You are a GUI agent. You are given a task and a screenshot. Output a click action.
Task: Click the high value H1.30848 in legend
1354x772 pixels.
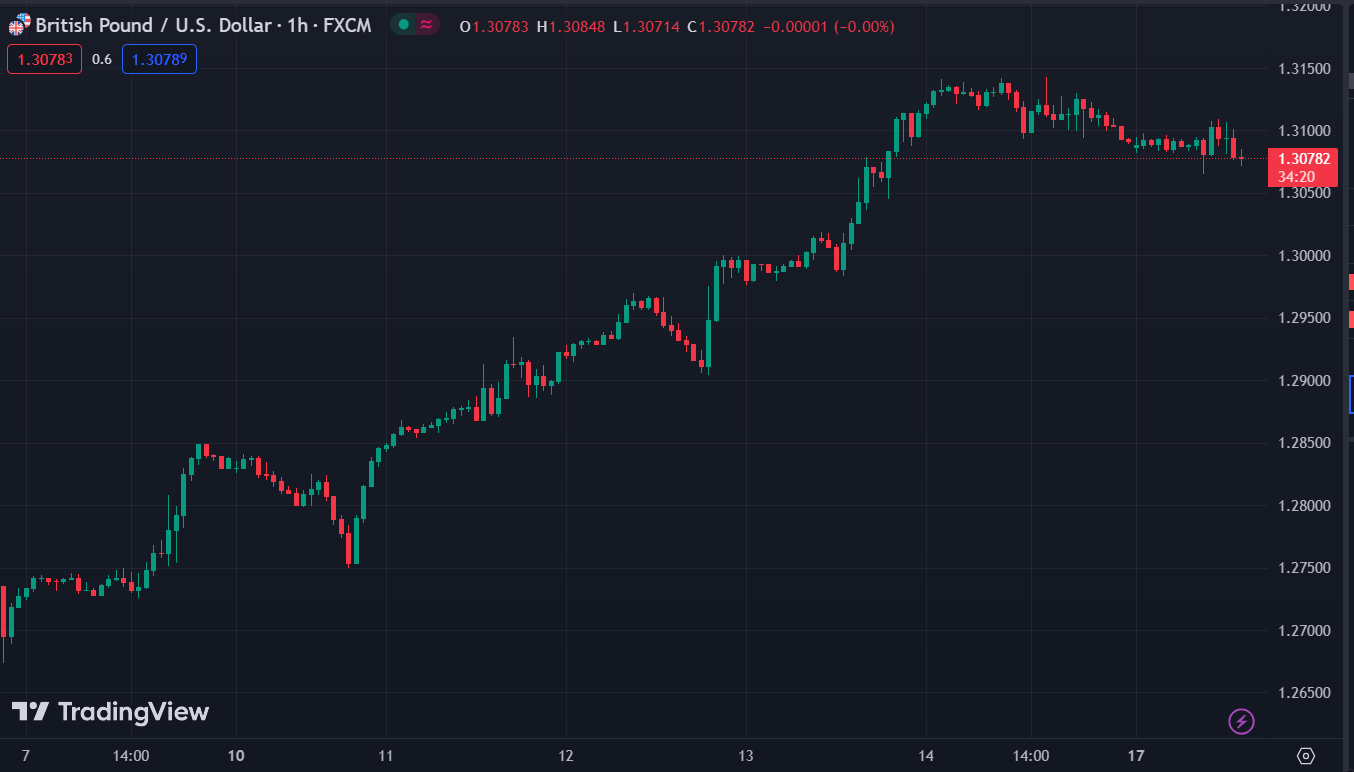pos(571,26)
